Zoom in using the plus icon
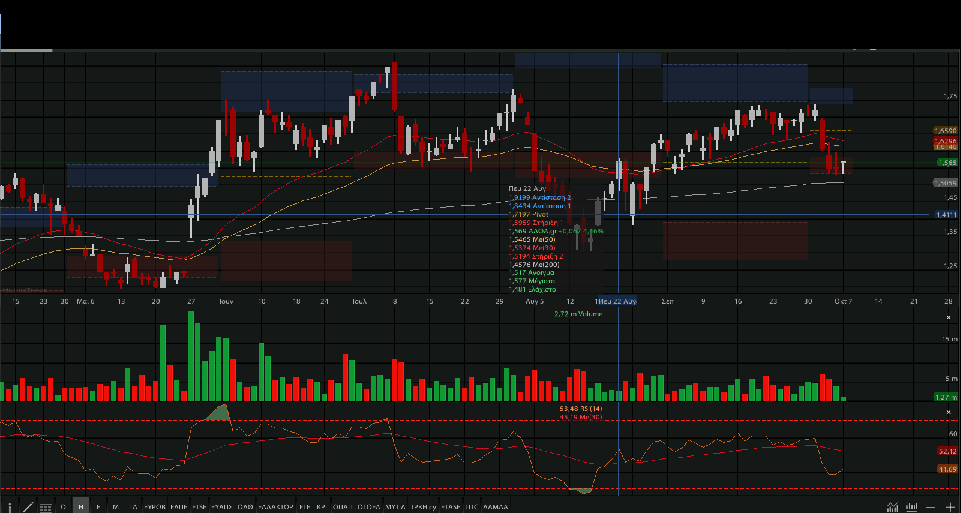 [x=951, y=507]
